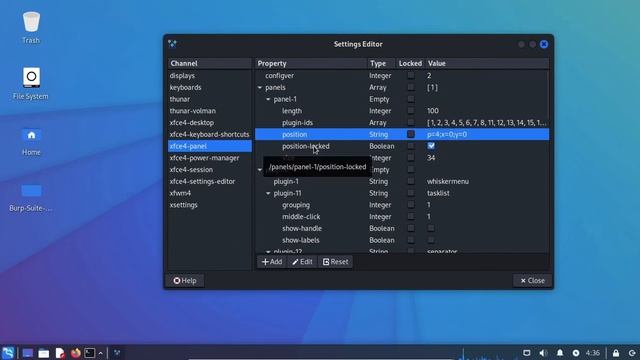The width and height of the screenshot is (640, 360).
Task: Launch Firefox from the taskbar
Action: 76,353
